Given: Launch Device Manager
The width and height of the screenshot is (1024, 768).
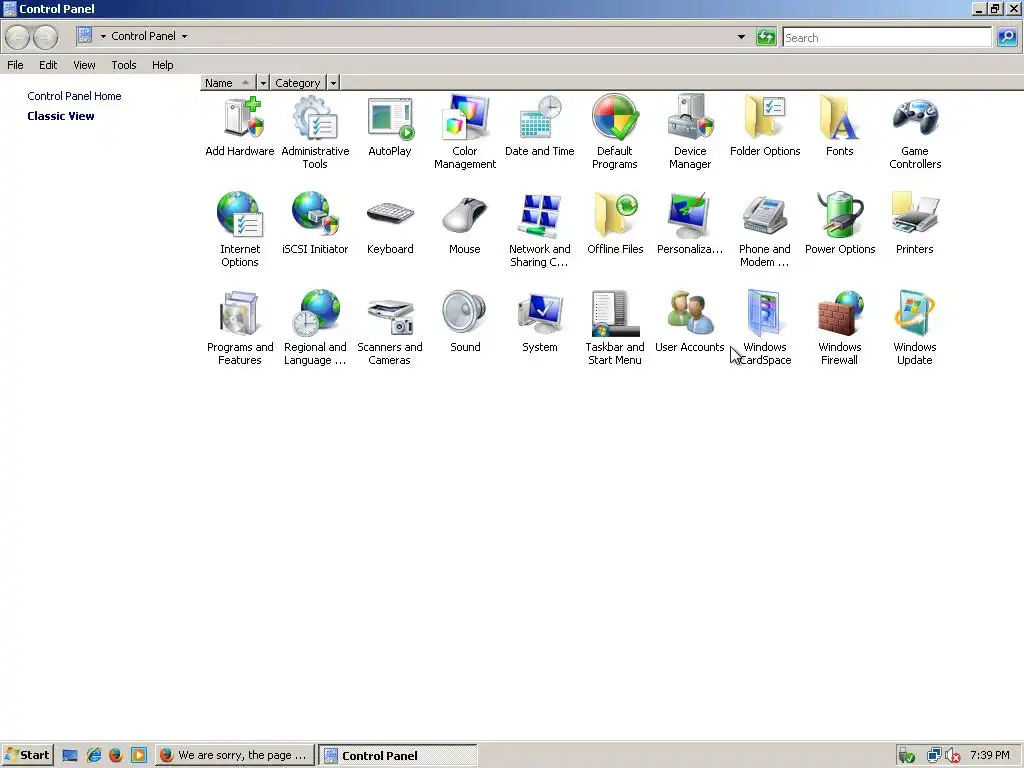Looking at the screenshot, I should 690,133.
